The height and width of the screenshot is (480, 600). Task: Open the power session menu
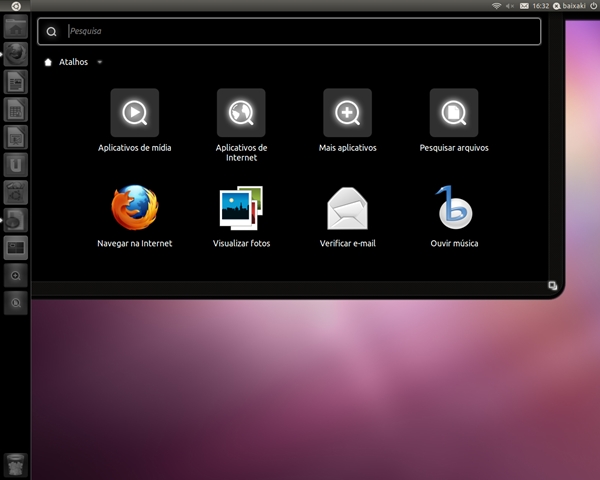(592, 6)
